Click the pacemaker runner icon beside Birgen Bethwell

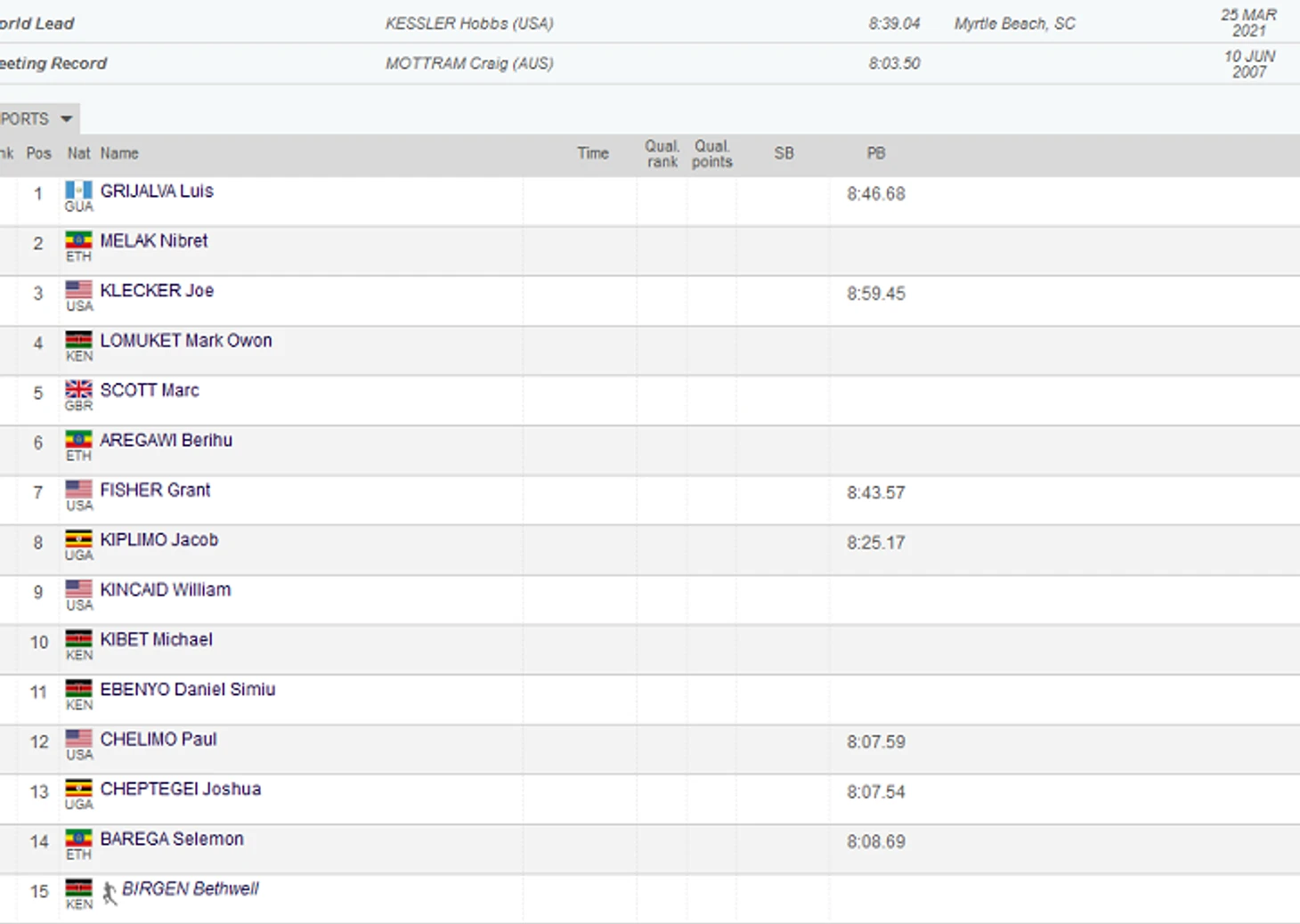[x=110, y=893]
